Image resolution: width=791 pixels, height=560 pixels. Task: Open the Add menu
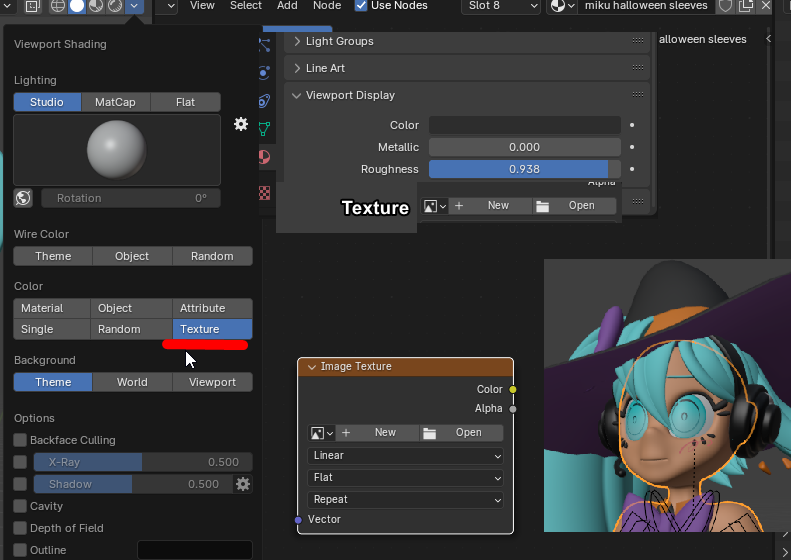(287, 6)
